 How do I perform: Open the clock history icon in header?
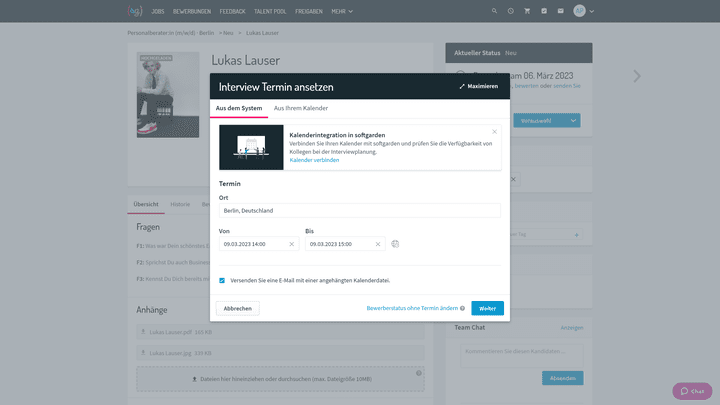[x=511, y=10]
